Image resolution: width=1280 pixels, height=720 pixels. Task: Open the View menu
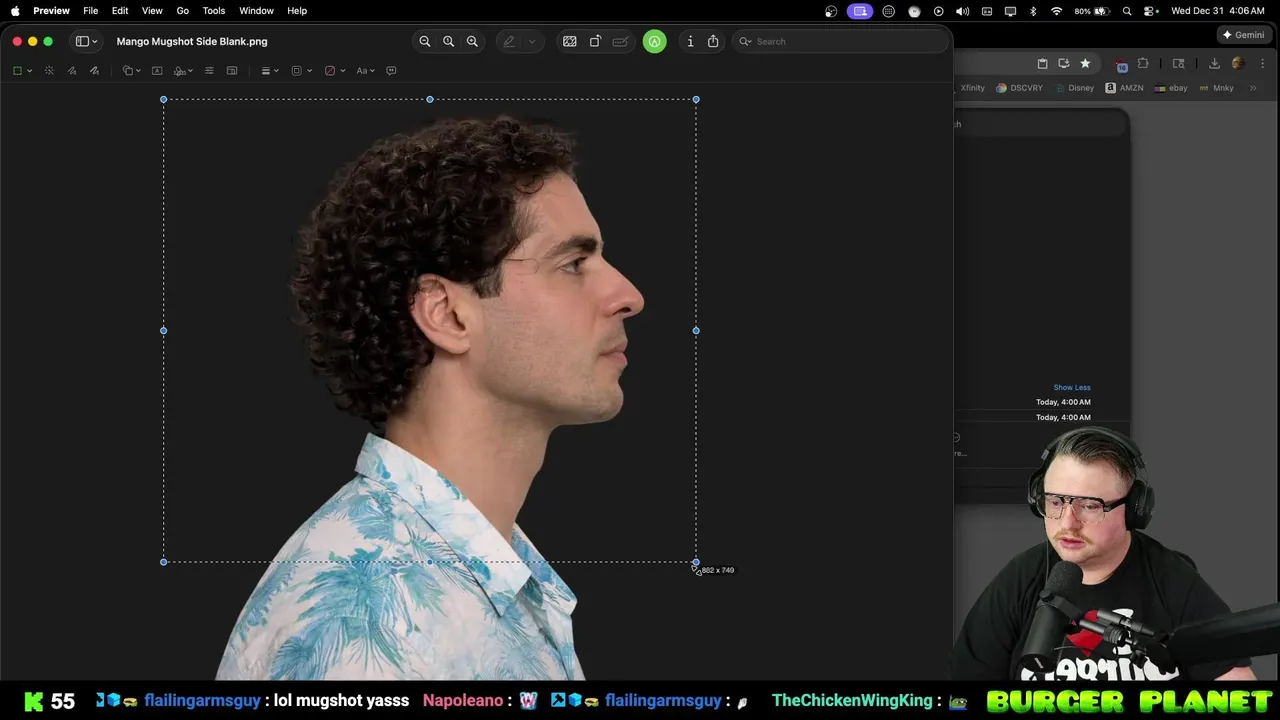point(152,11)
